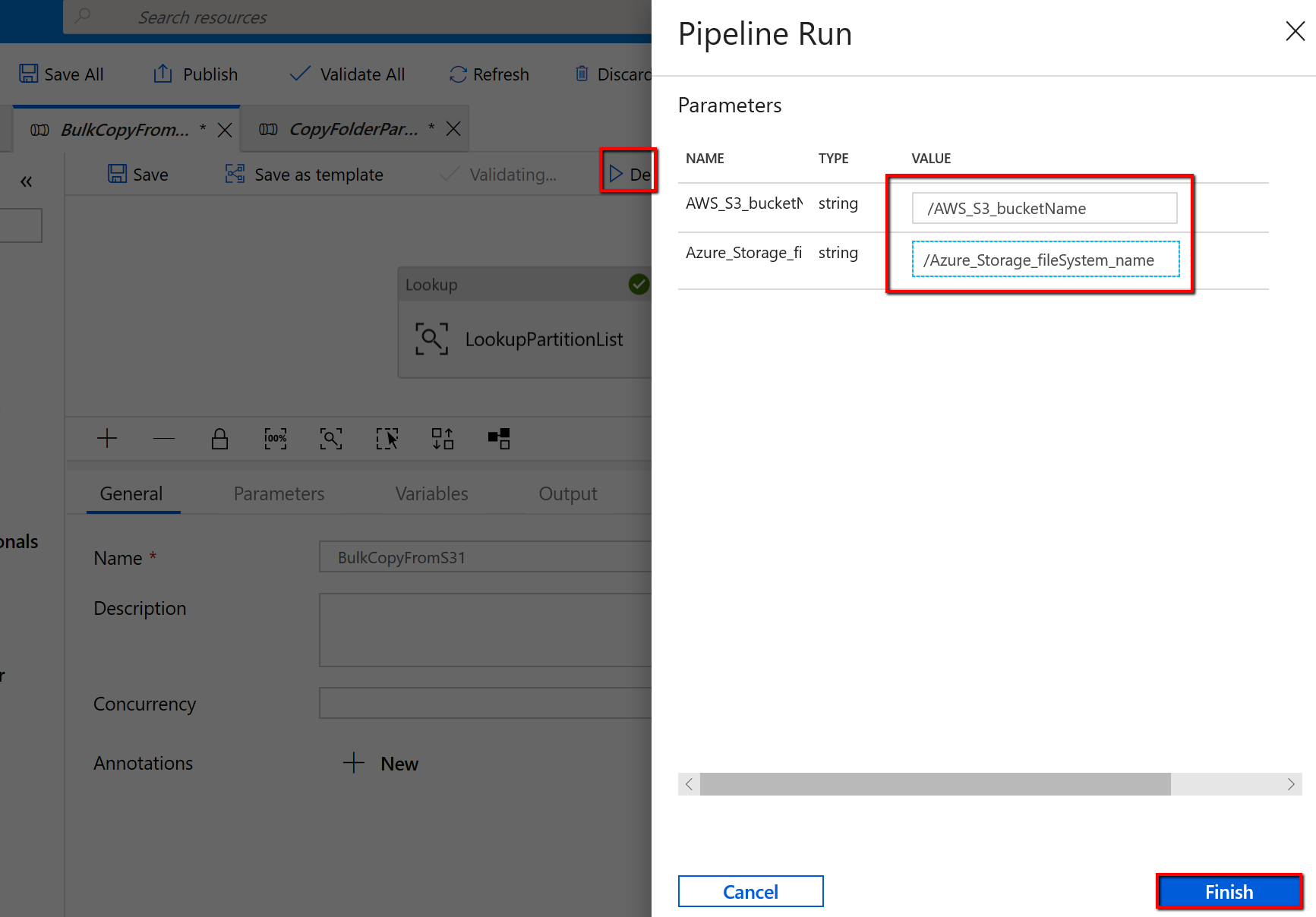Switch to the Output tab
Screen dimensions: 1316x917
[567, 493]
